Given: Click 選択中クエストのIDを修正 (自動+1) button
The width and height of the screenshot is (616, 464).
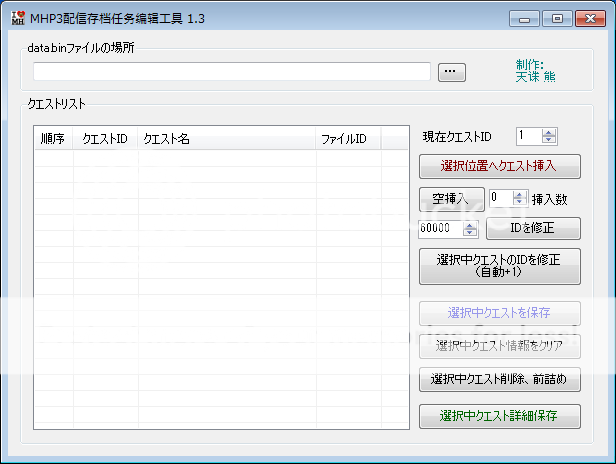Looking at the screenshot, I should (x=500, y=266).
